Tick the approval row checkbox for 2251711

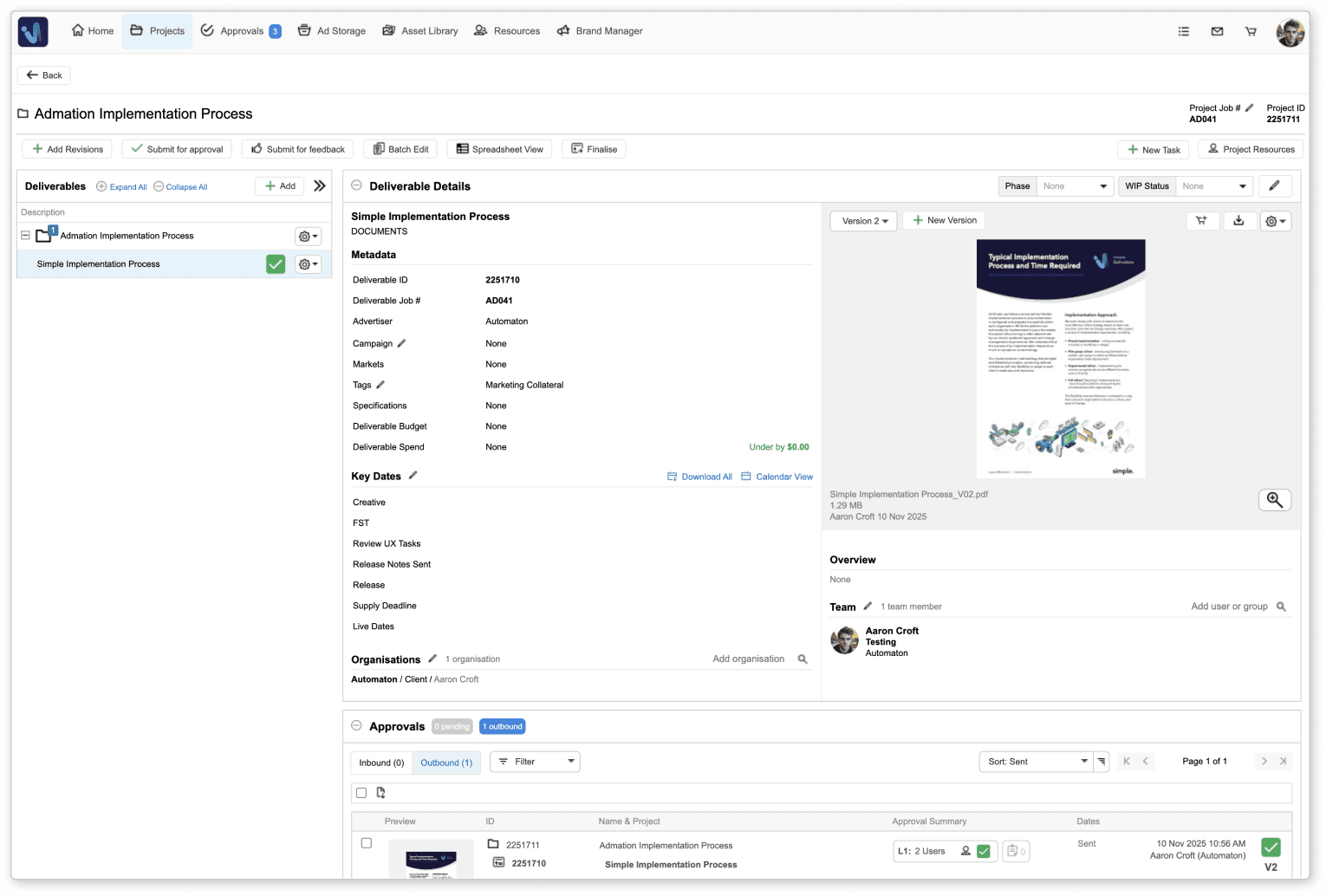point(367,843)
